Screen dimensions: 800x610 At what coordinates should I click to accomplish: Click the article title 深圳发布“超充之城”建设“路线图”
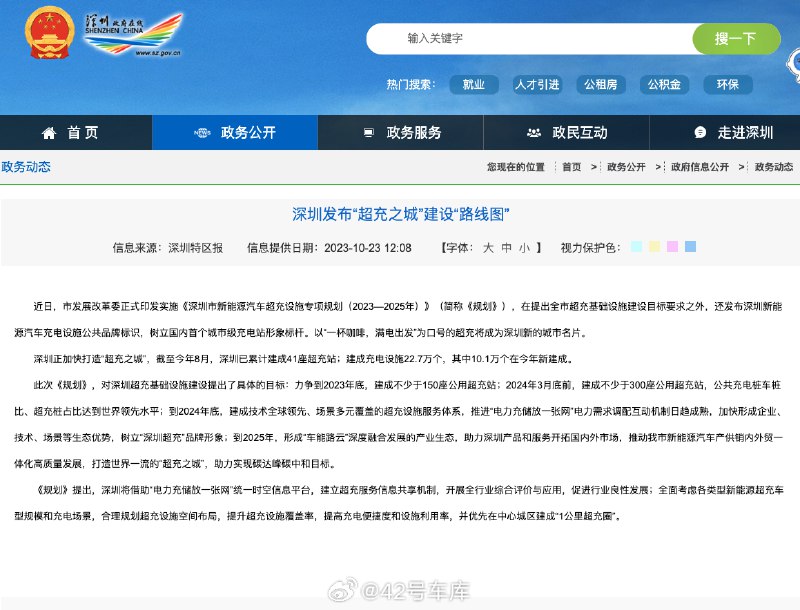[401, 214]
